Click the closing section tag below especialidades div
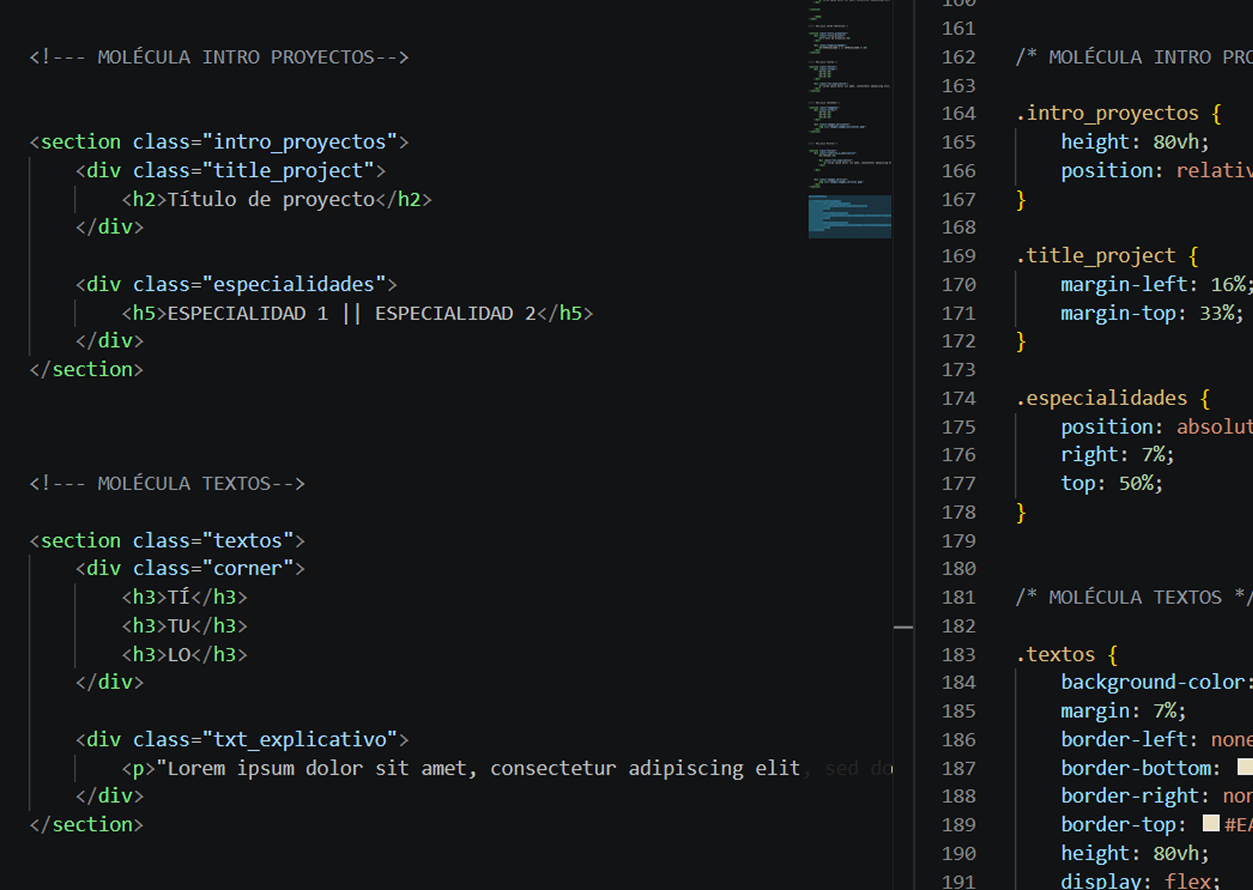The height and width of the screenshot is (890, 1253). (86, 369)
